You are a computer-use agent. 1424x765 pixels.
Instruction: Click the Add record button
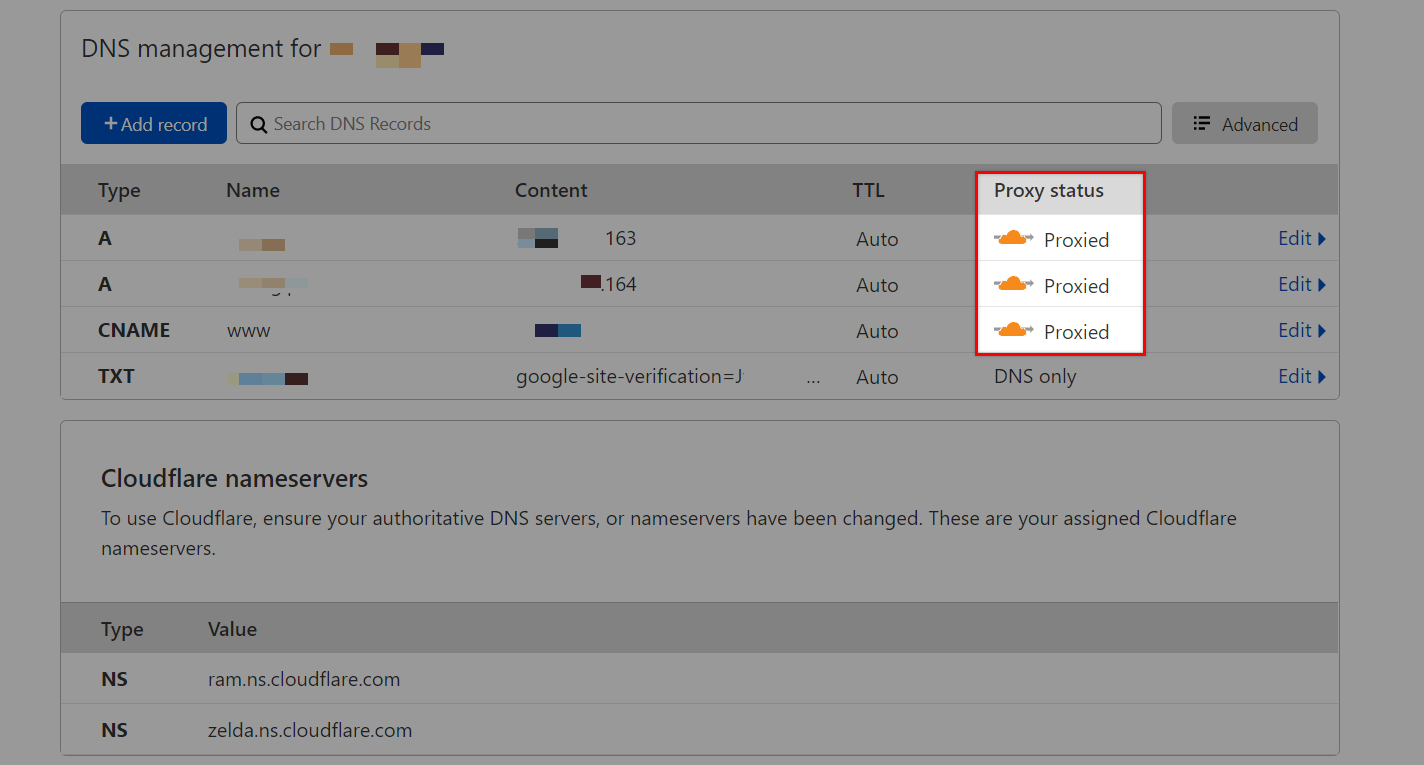pos(154,123)
